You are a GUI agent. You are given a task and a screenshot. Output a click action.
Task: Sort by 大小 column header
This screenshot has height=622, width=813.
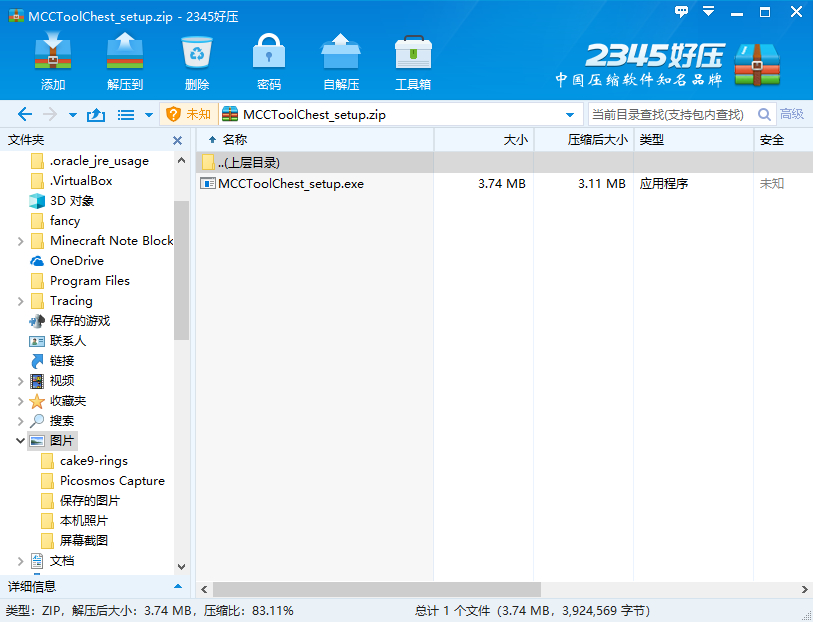[x=484, y=139]
